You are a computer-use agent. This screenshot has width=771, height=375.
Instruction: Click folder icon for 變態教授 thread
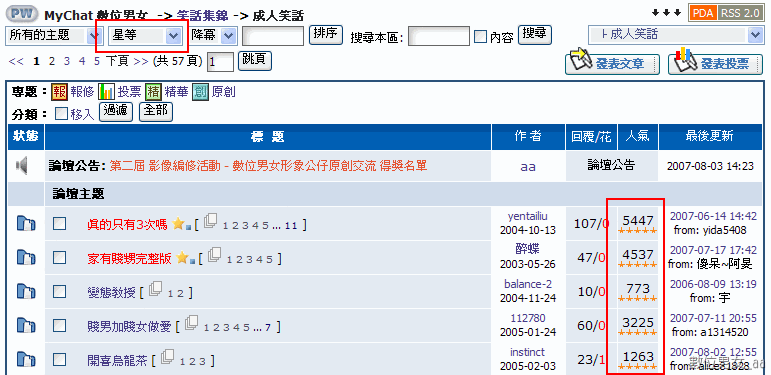click(26, 292)
